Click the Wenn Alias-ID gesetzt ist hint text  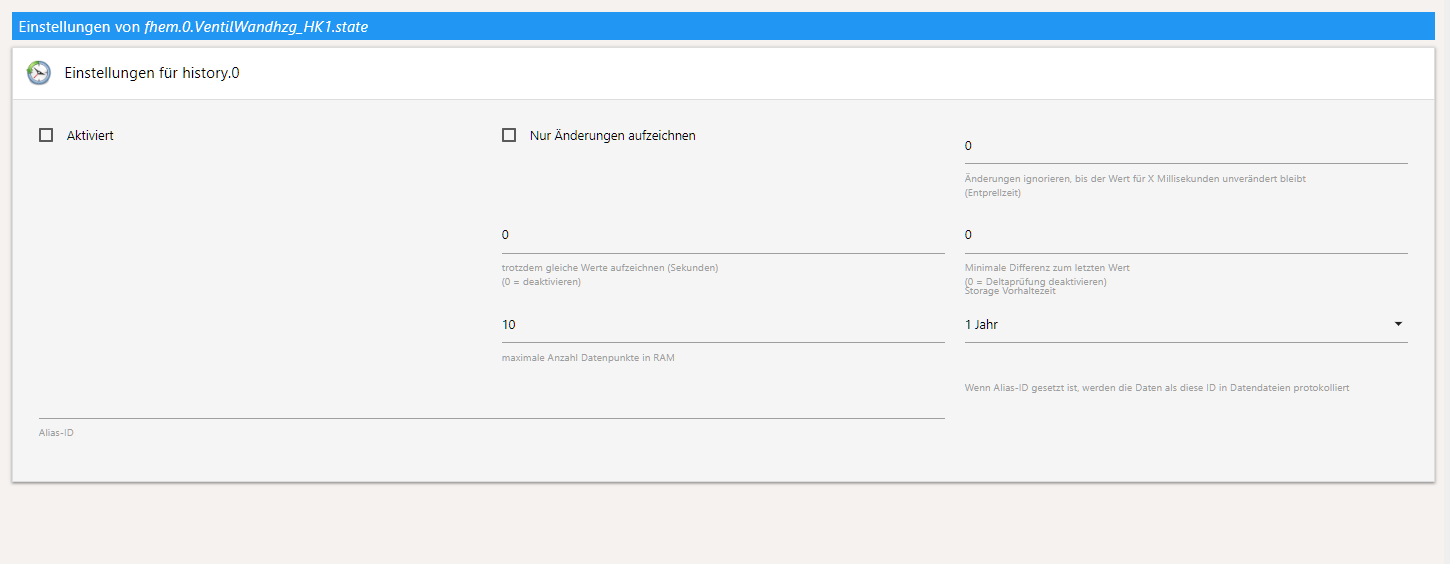pos(1157,387)
